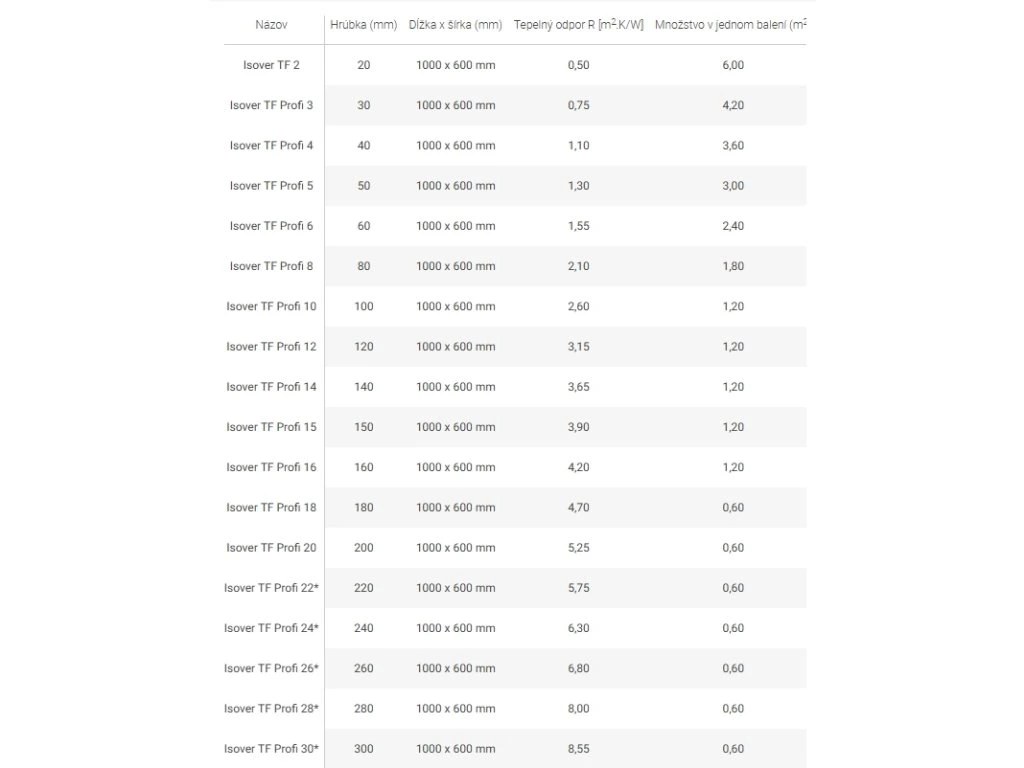Click the 0,50 thermal resistance value
This screenshot has width=1024, height=768.
[x=578, y=65]
